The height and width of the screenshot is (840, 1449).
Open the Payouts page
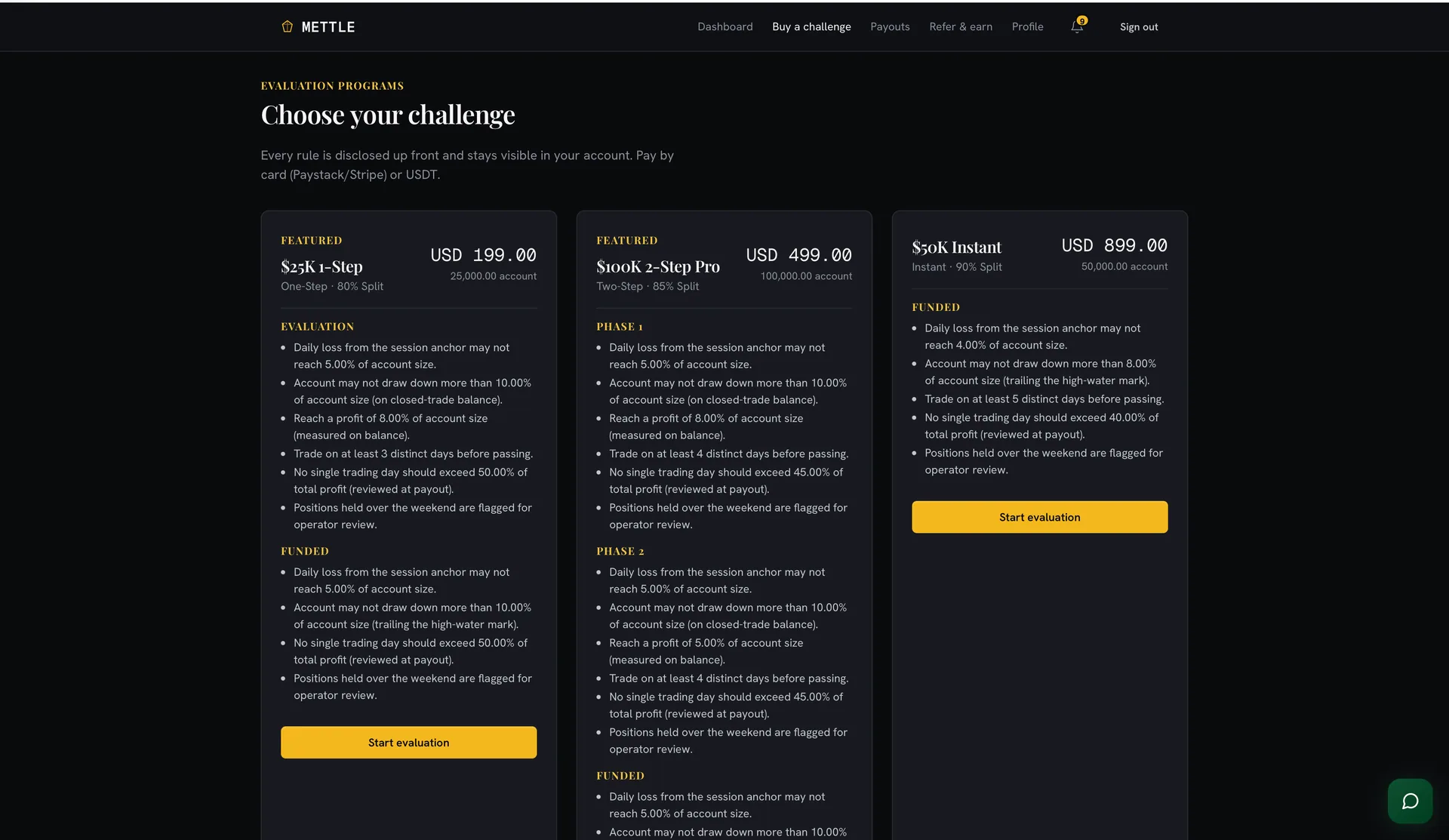pos(890,26)
